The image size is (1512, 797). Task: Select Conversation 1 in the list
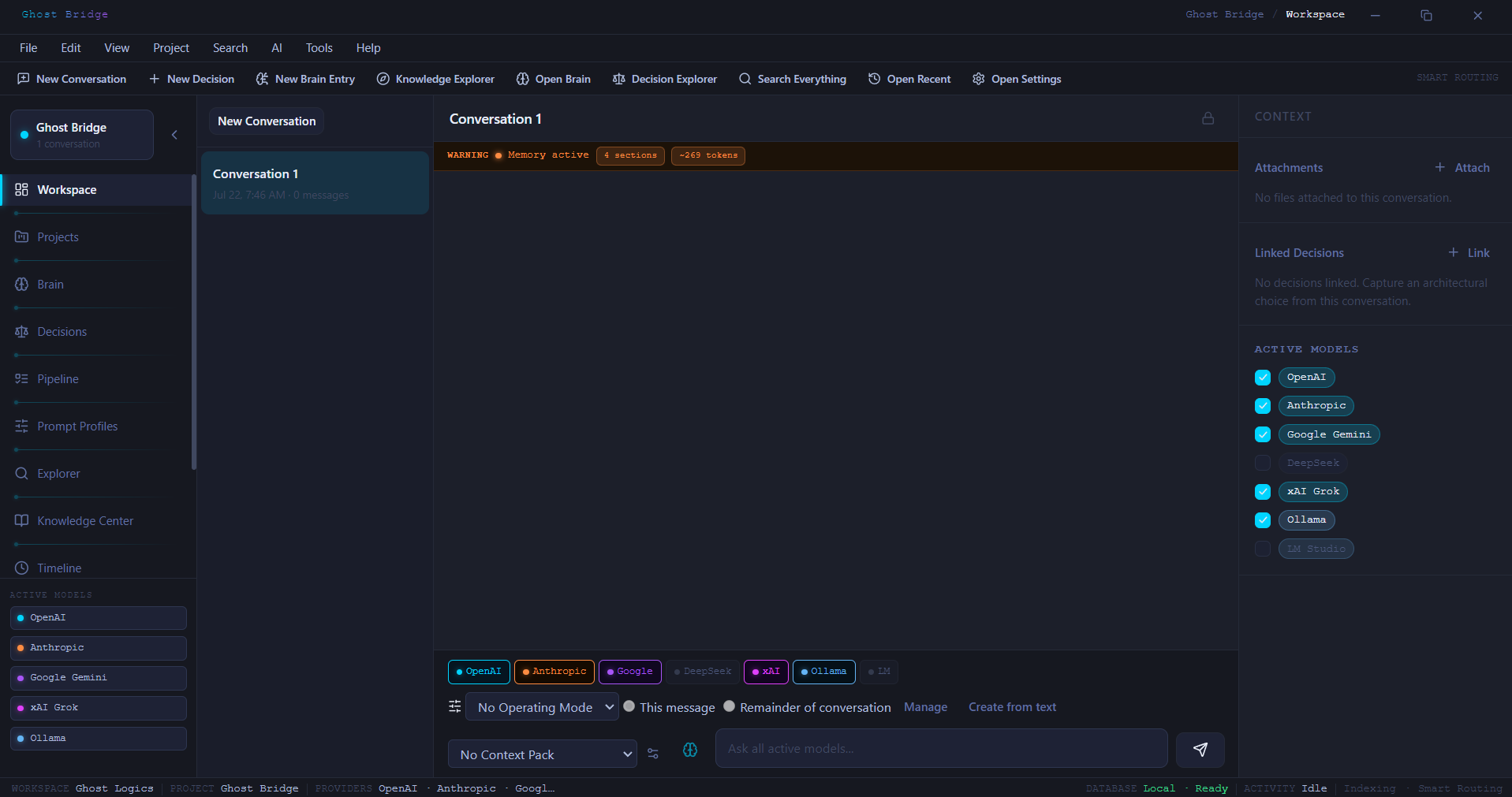(x=315, y=183)
